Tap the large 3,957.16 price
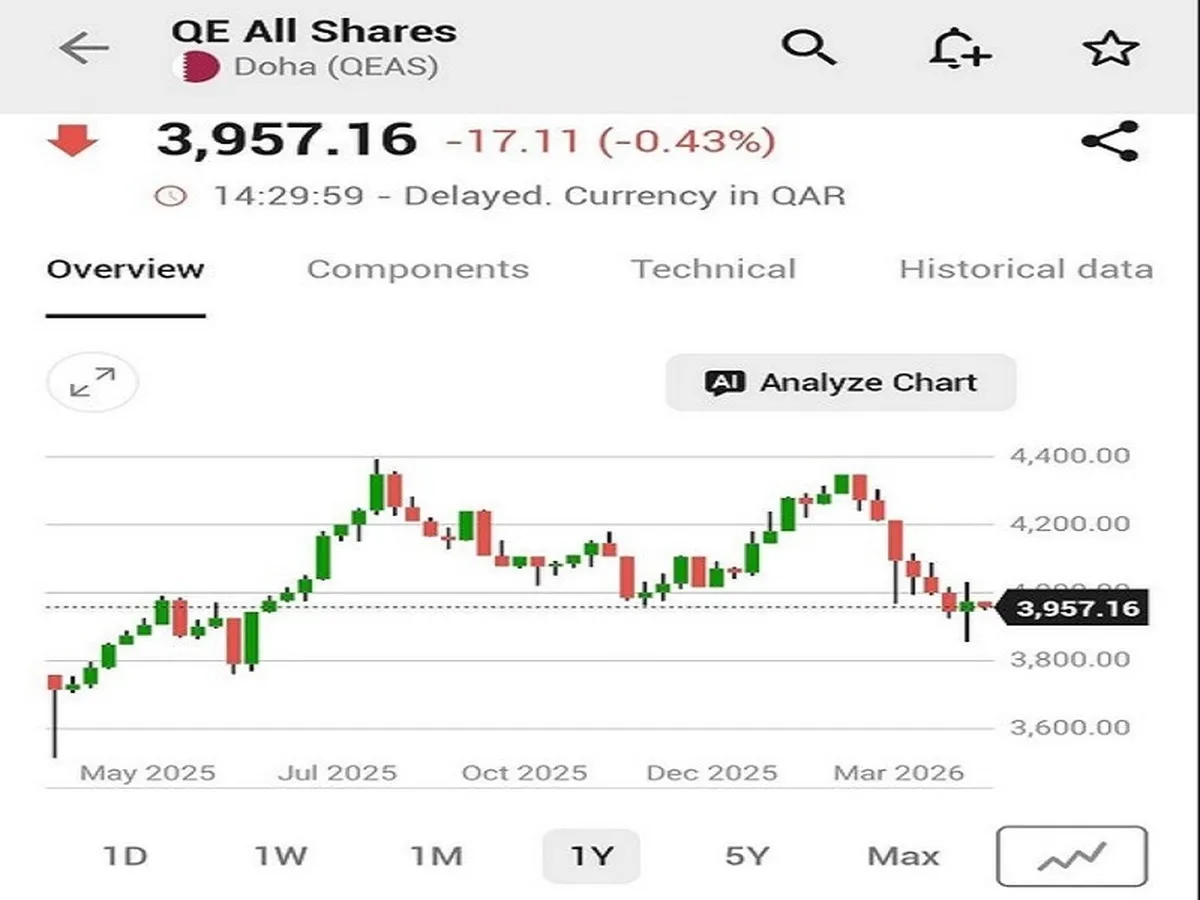This screenshot has height=900, width=1200. click(x=286, y=140)
